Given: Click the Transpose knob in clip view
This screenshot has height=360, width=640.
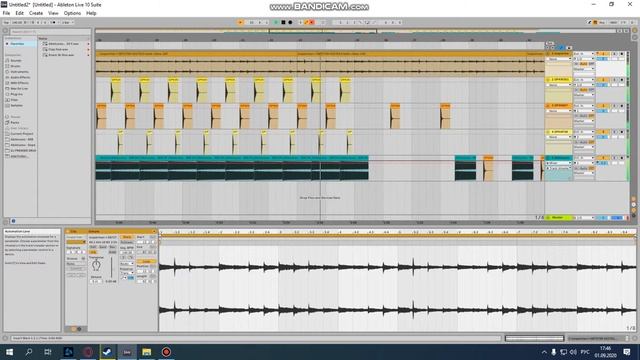Looking at the screenshot, I should (x=96, y=265).
